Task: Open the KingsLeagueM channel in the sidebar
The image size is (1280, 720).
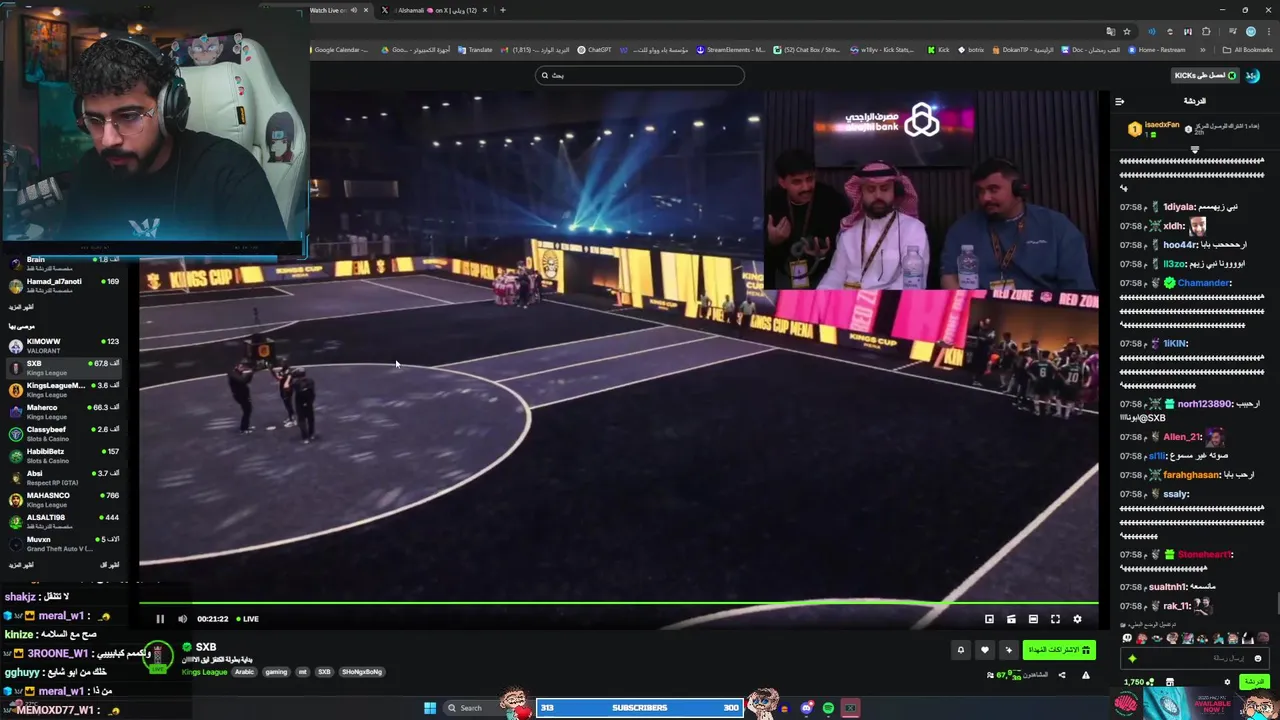Action: click(62, 390)
